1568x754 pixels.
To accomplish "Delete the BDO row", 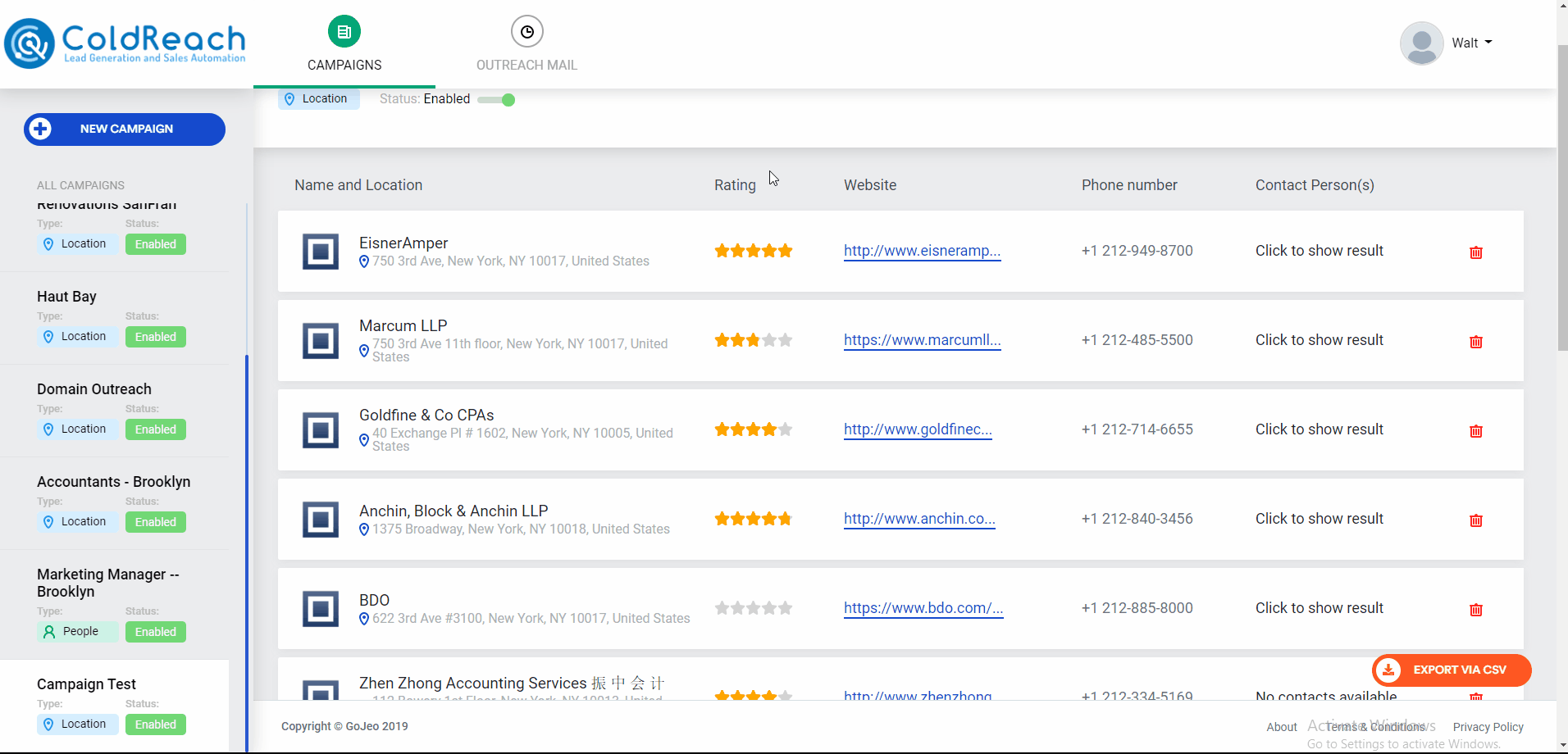I will pyautogui.click(x=1476, y=610).
